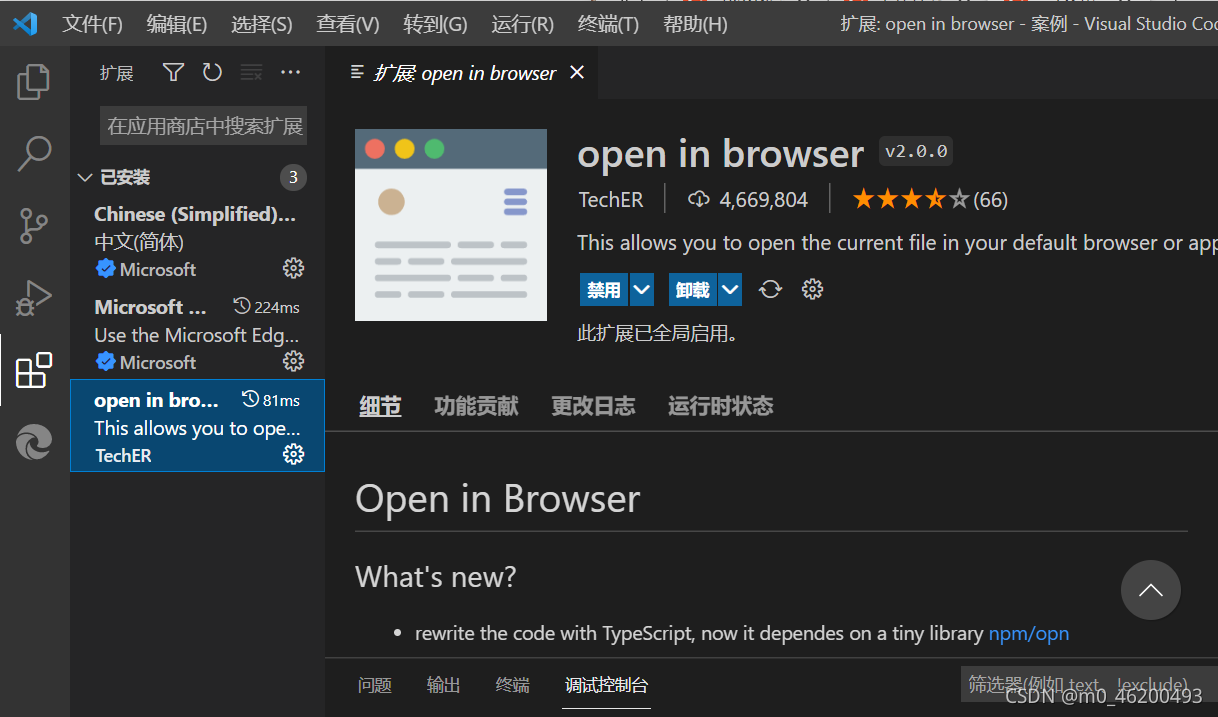Viewport: 1218px width, 717px height.
Task: Open the Microsoft Edge Tools view
Action: [x=34, y=442]
